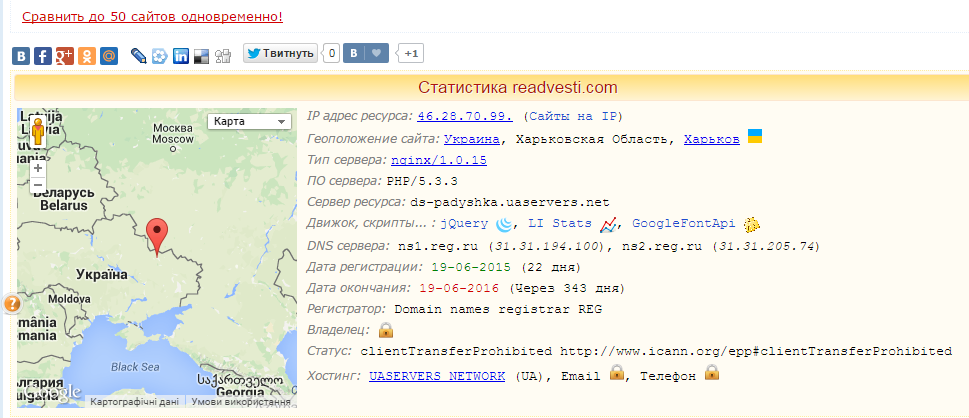969x418 pixels.
Task: Open the Карта map type dropdown
Action: point(247,121)
